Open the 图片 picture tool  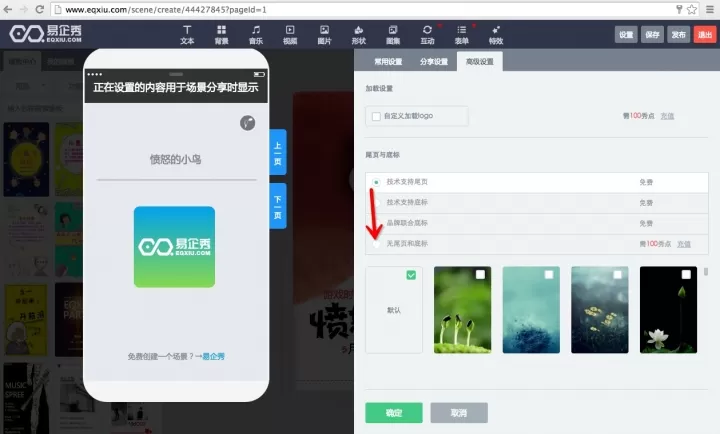(324, 35)
